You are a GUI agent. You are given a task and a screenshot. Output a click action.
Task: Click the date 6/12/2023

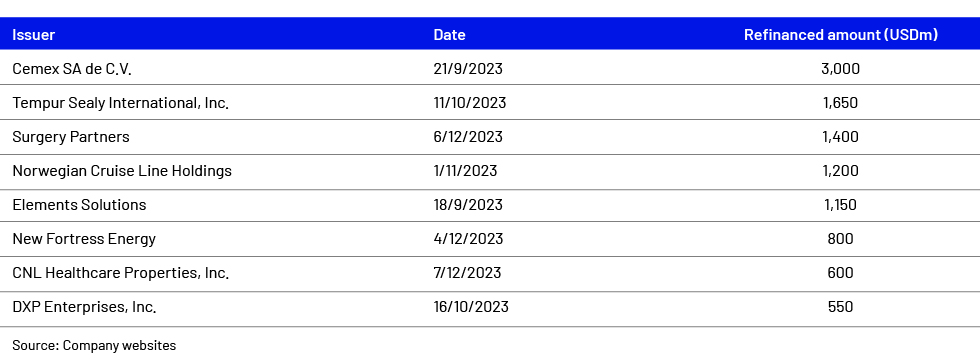tap(468, 137)
